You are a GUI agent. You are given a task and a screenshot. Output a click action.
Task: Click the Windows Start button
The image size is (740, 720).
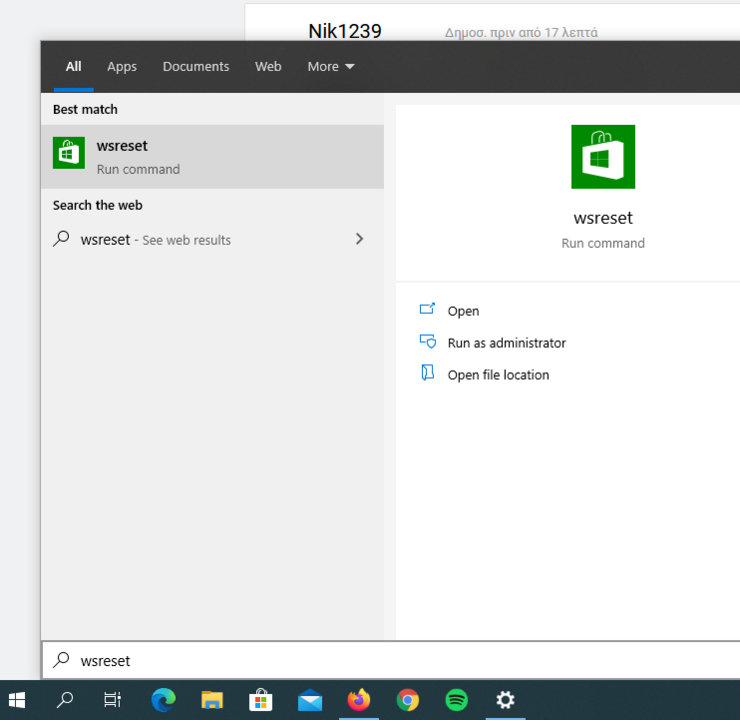pos(17,700)
